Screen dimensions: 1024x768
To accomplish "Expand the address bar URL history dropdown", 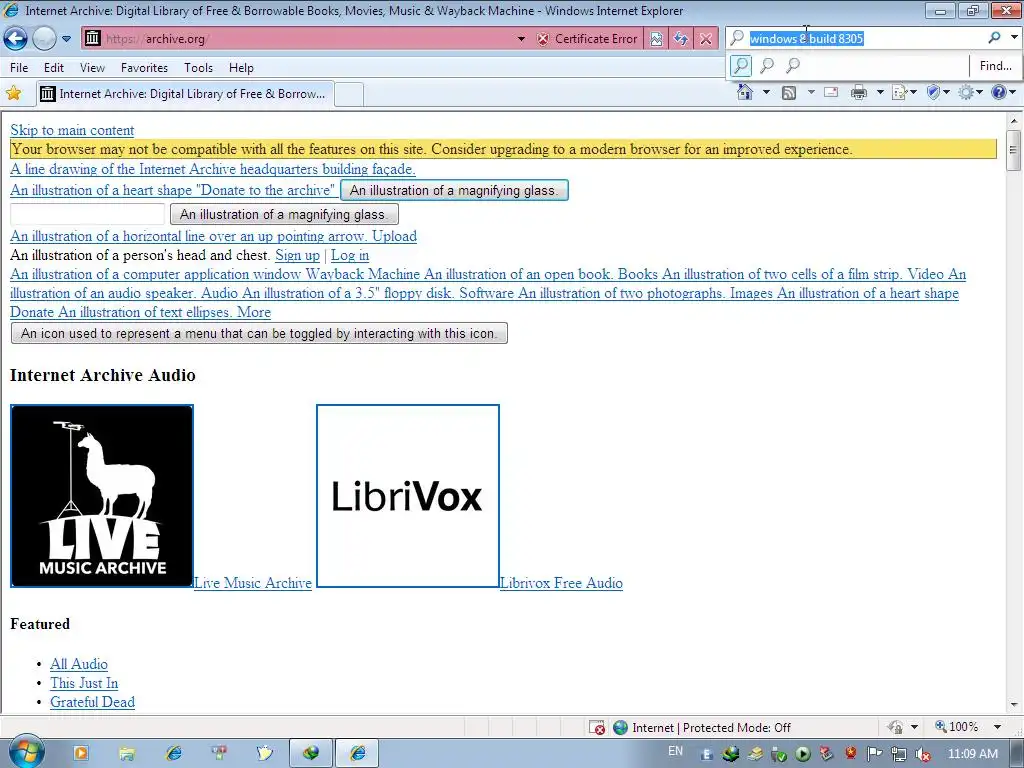I will point(521,39).
